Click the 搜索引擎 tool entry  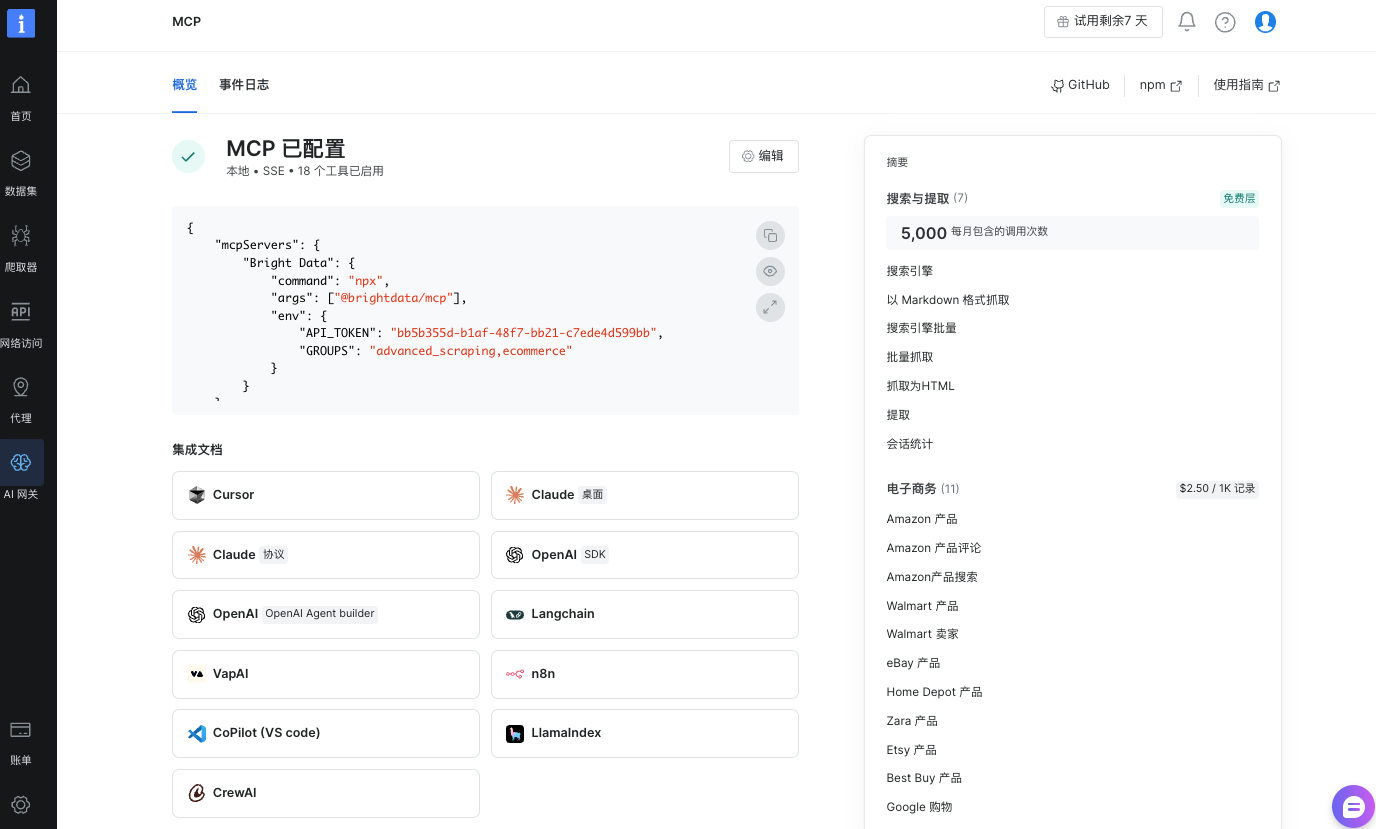[910, 271]
